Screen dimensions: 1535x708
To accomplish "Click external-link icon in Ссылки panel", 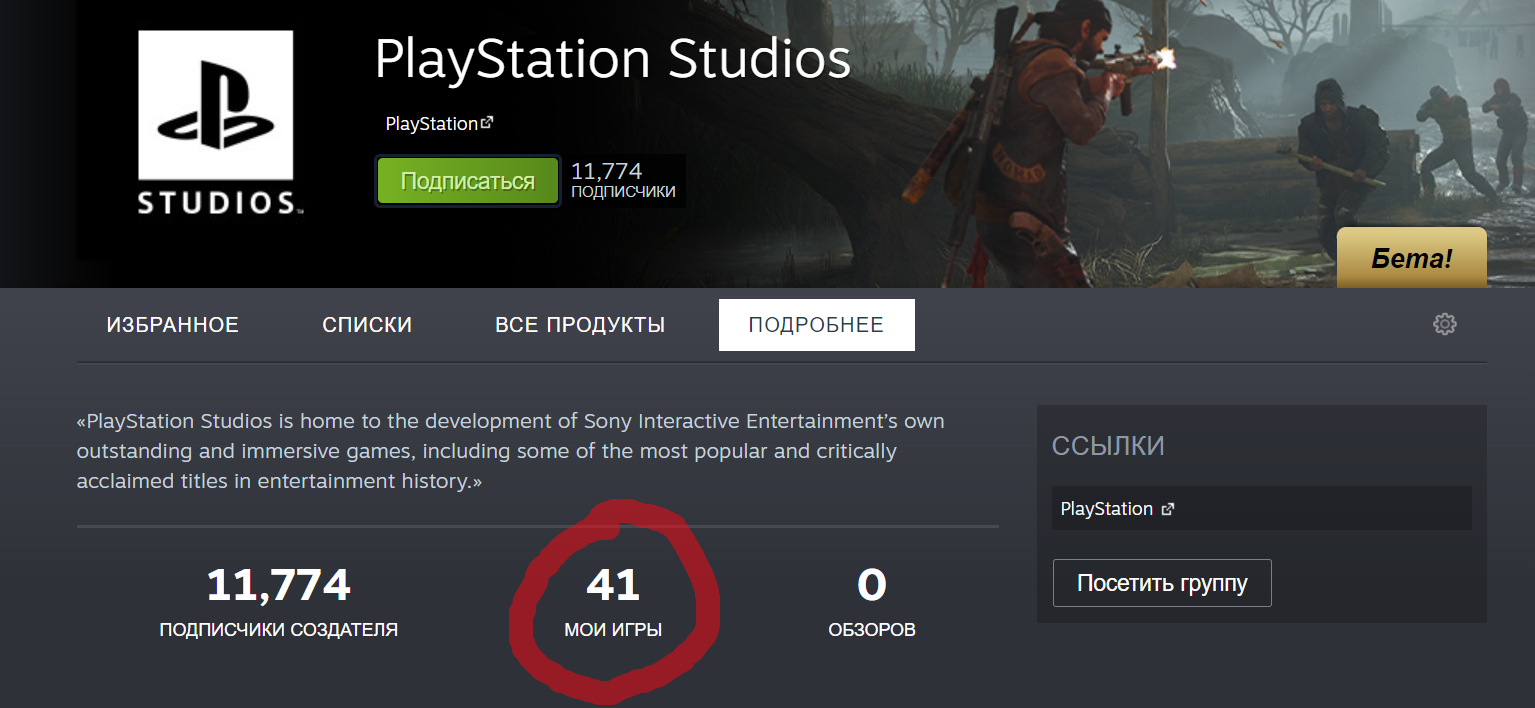I will [1167, 509].
